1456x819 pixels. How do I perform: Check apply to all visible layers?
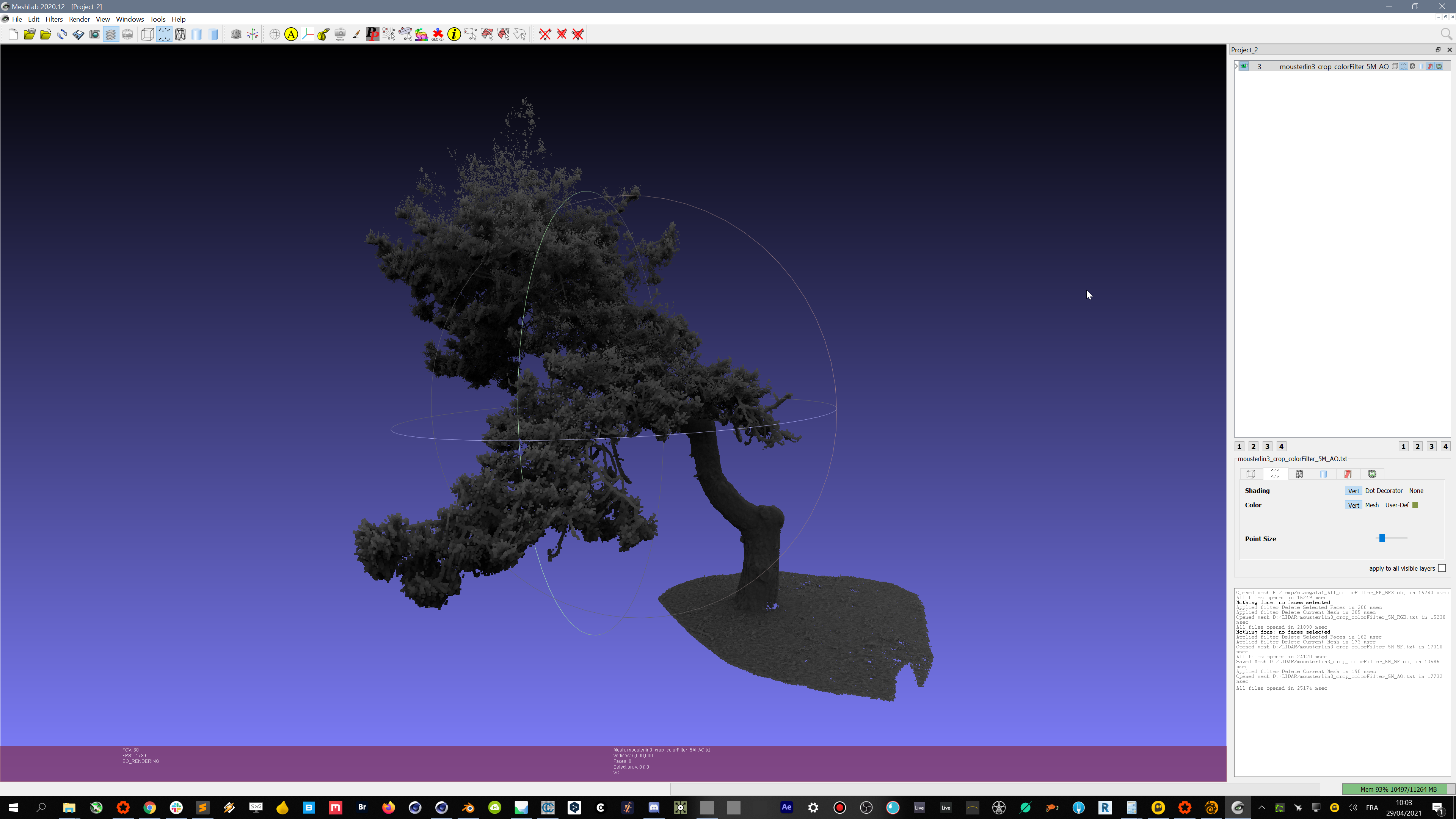[x=1442, y=569]
